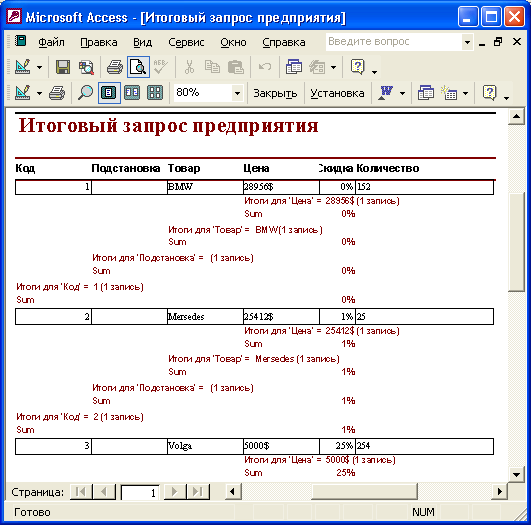Restore the inner document window
The image size is (531, 525).
[498, 42]
